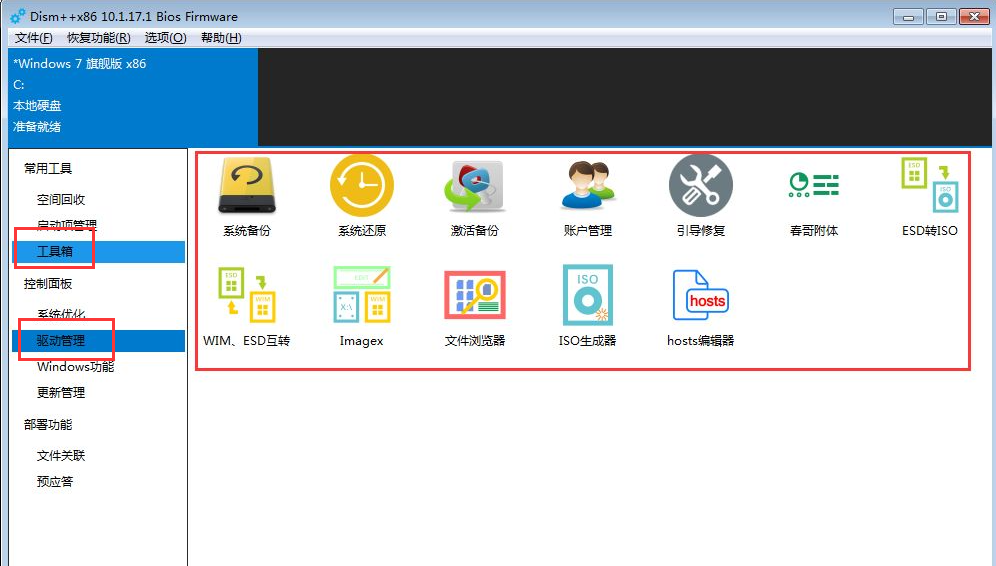996x566 pixels.
Task: Select the Windows 7 旗舰版 x86 image tile
Action: point(133,97)
